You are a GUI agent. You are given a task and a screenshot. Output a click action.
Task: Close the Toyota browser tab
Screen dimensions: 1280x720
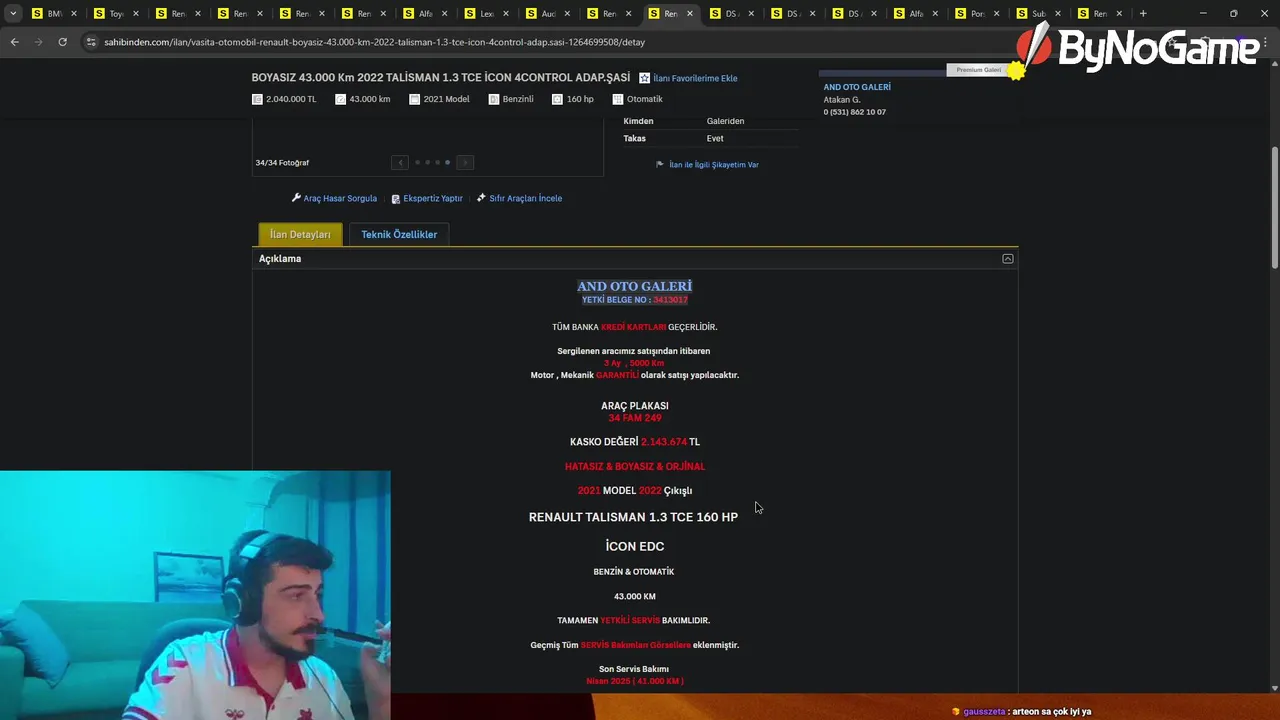pyautogui.click(x=135, y=14)
